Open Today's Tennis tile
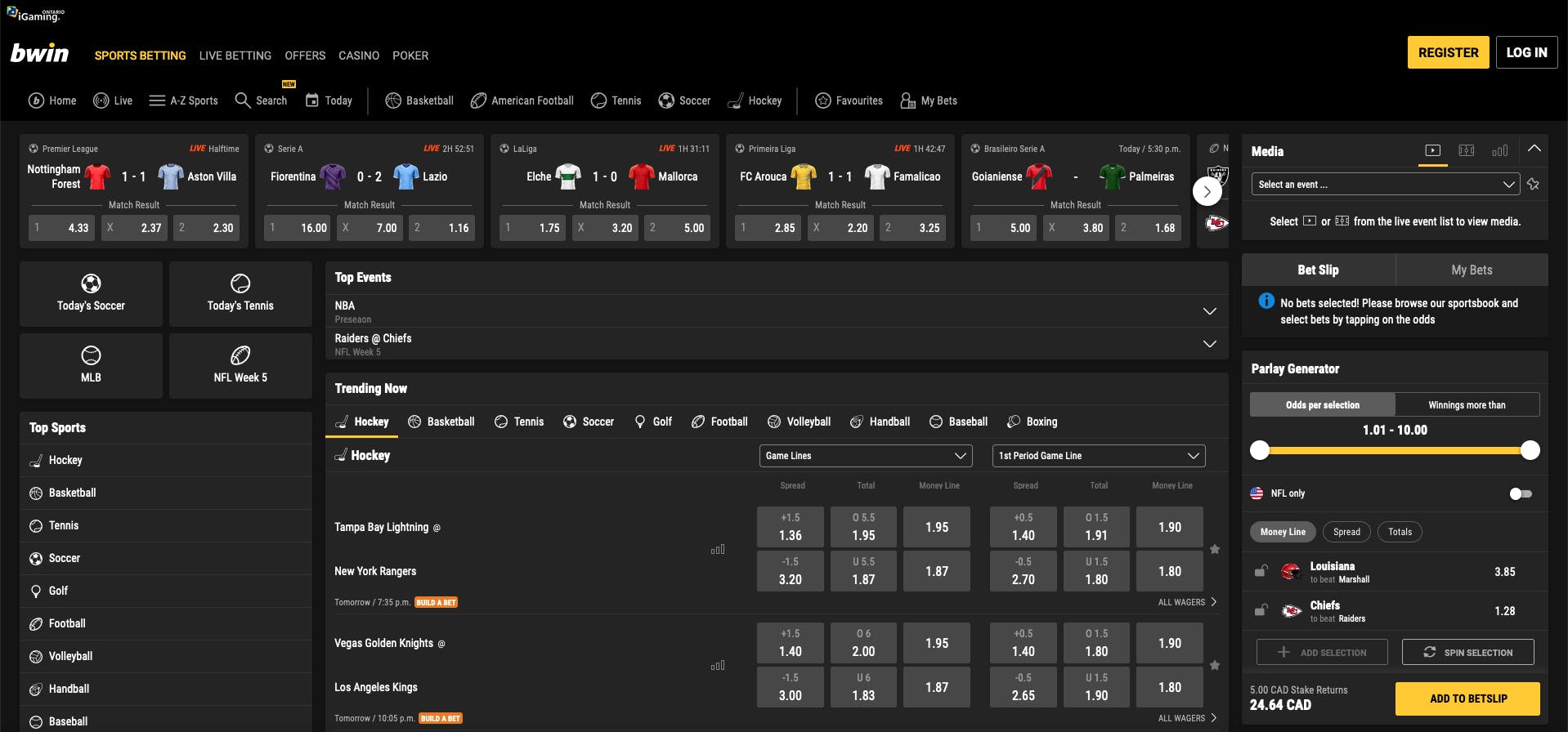The width and height of the screenshot is (1568, 732). [x=240, y=294]
